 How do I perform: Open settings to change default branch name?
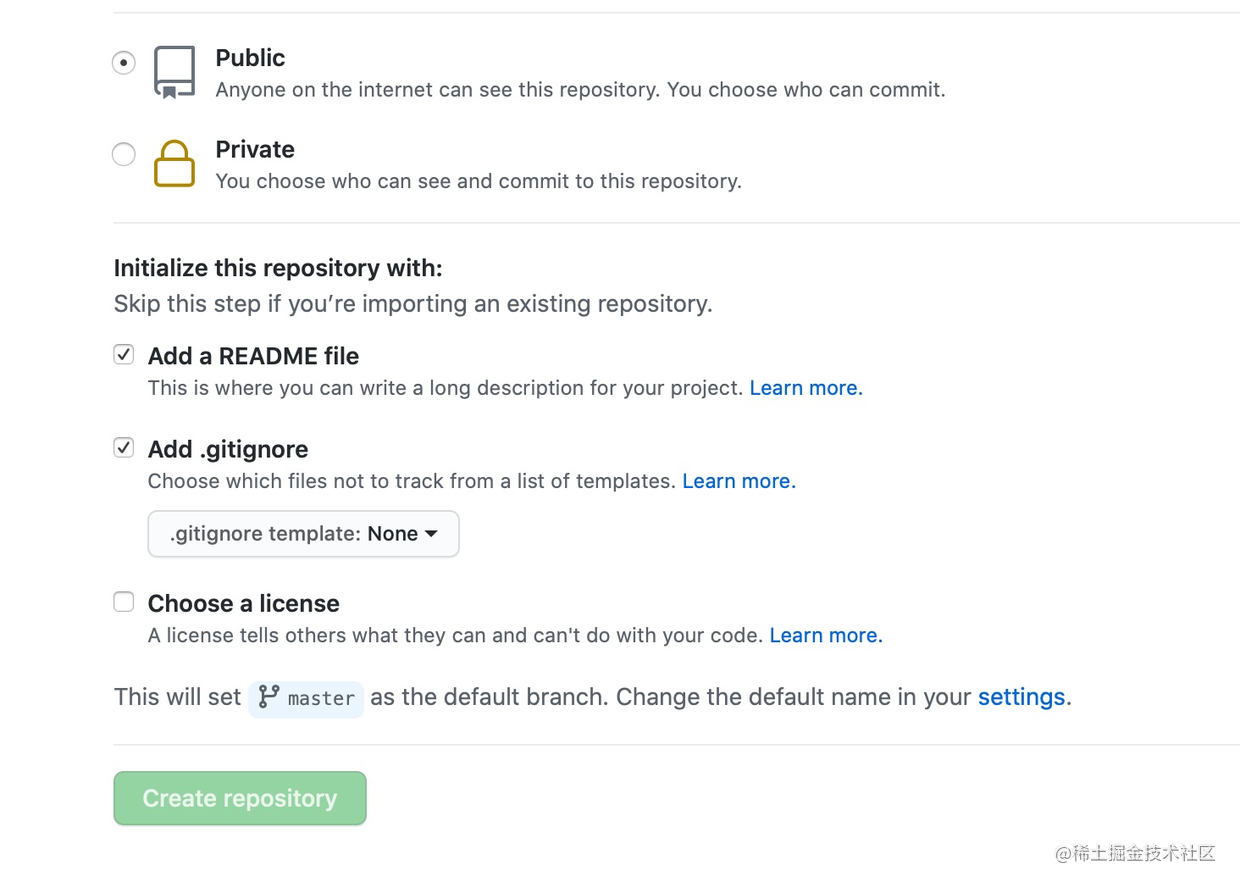(x=1021, y=697)
